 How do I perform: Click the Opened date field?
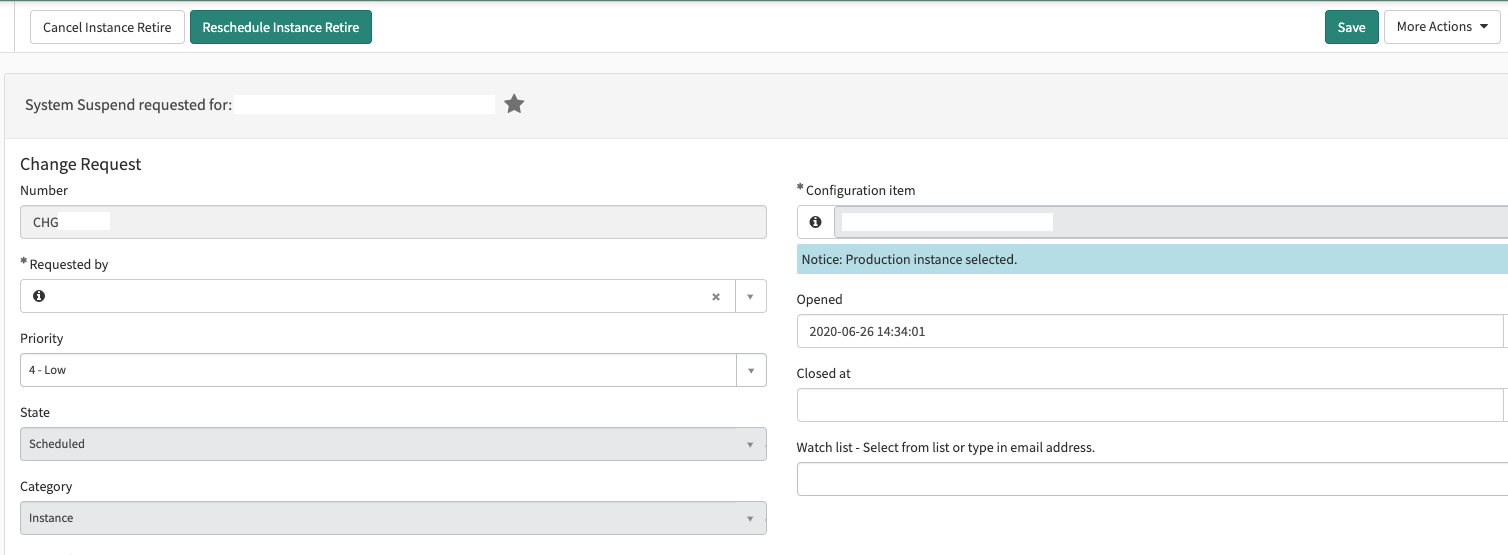click(x=1150, y=331)
